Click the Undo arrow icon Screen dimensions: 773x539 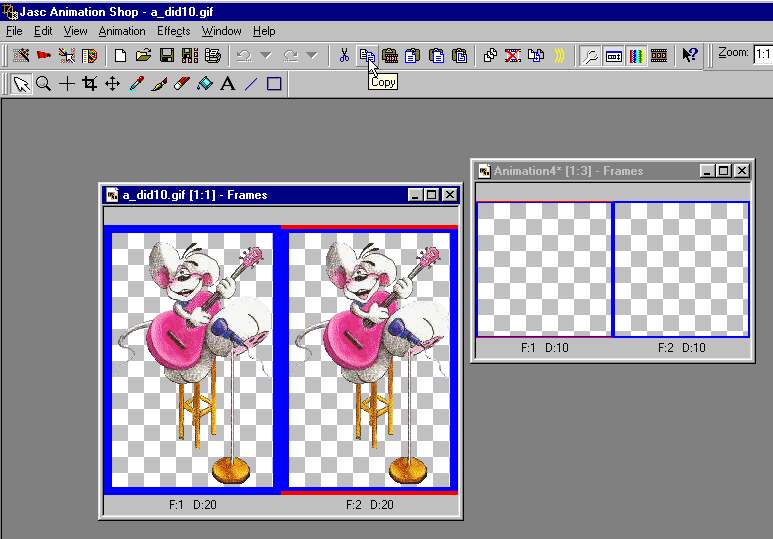click(x=244, y=55)
